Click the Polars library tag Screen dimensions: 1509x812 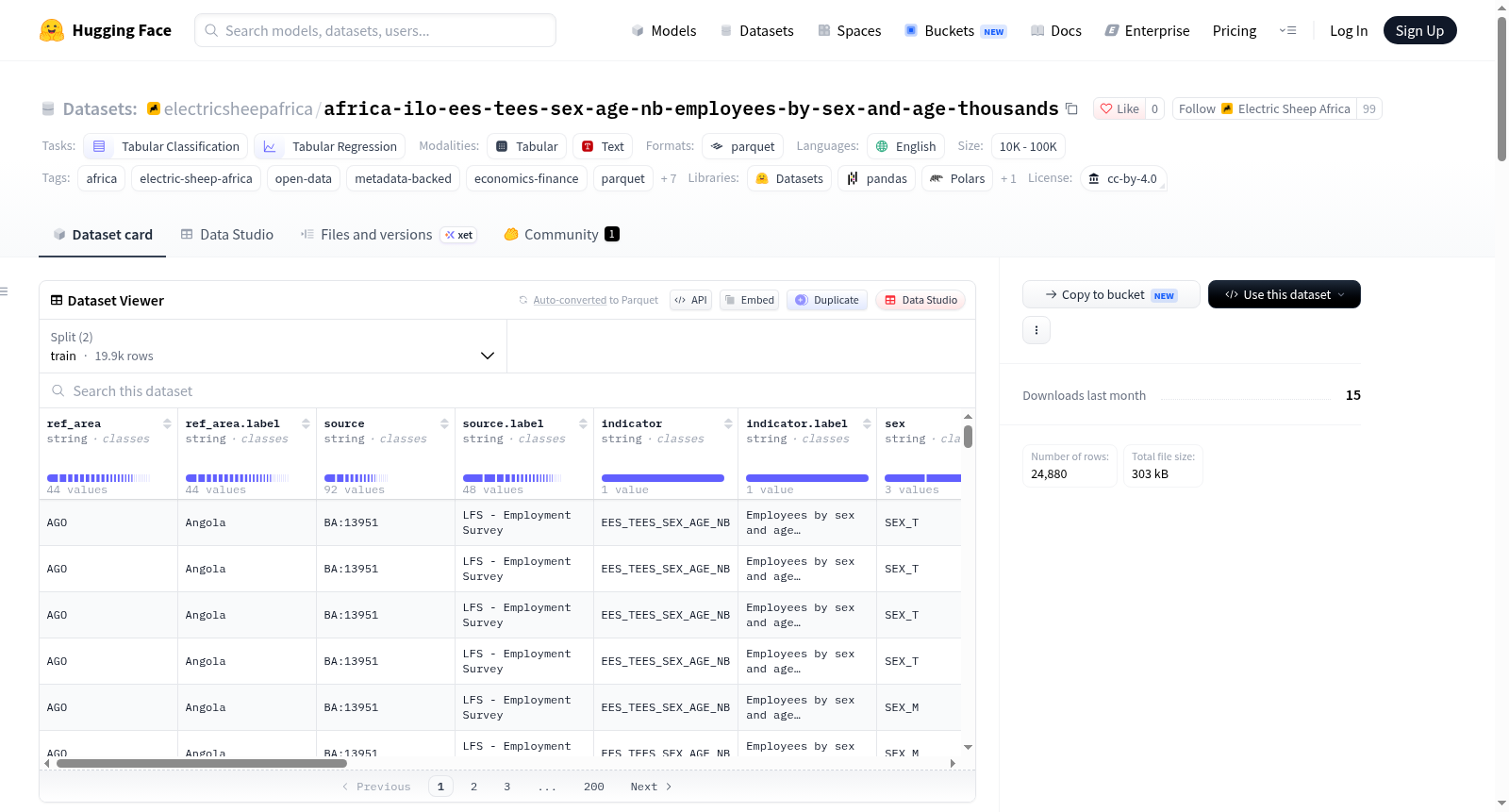(957, 178)
